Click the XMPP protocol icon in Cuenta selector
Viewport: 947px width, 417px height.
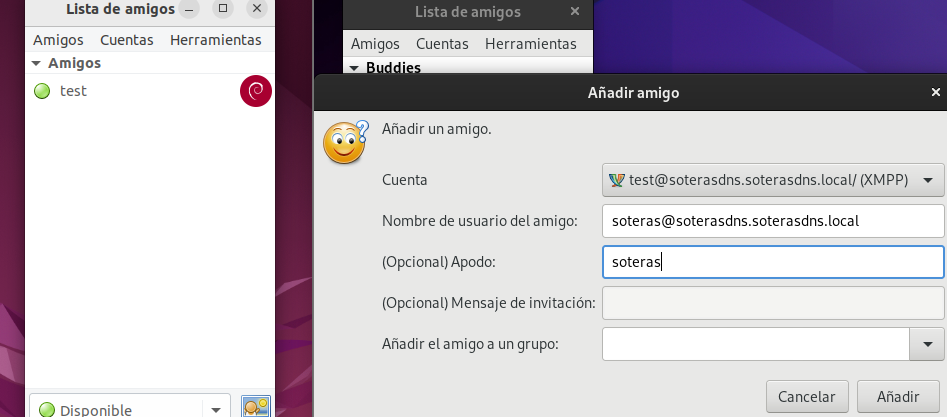[616, 180]
